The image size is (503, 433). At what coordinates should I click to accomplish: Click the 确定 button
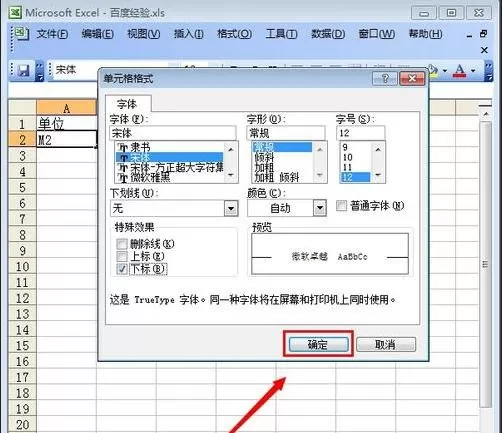(319, 344)
